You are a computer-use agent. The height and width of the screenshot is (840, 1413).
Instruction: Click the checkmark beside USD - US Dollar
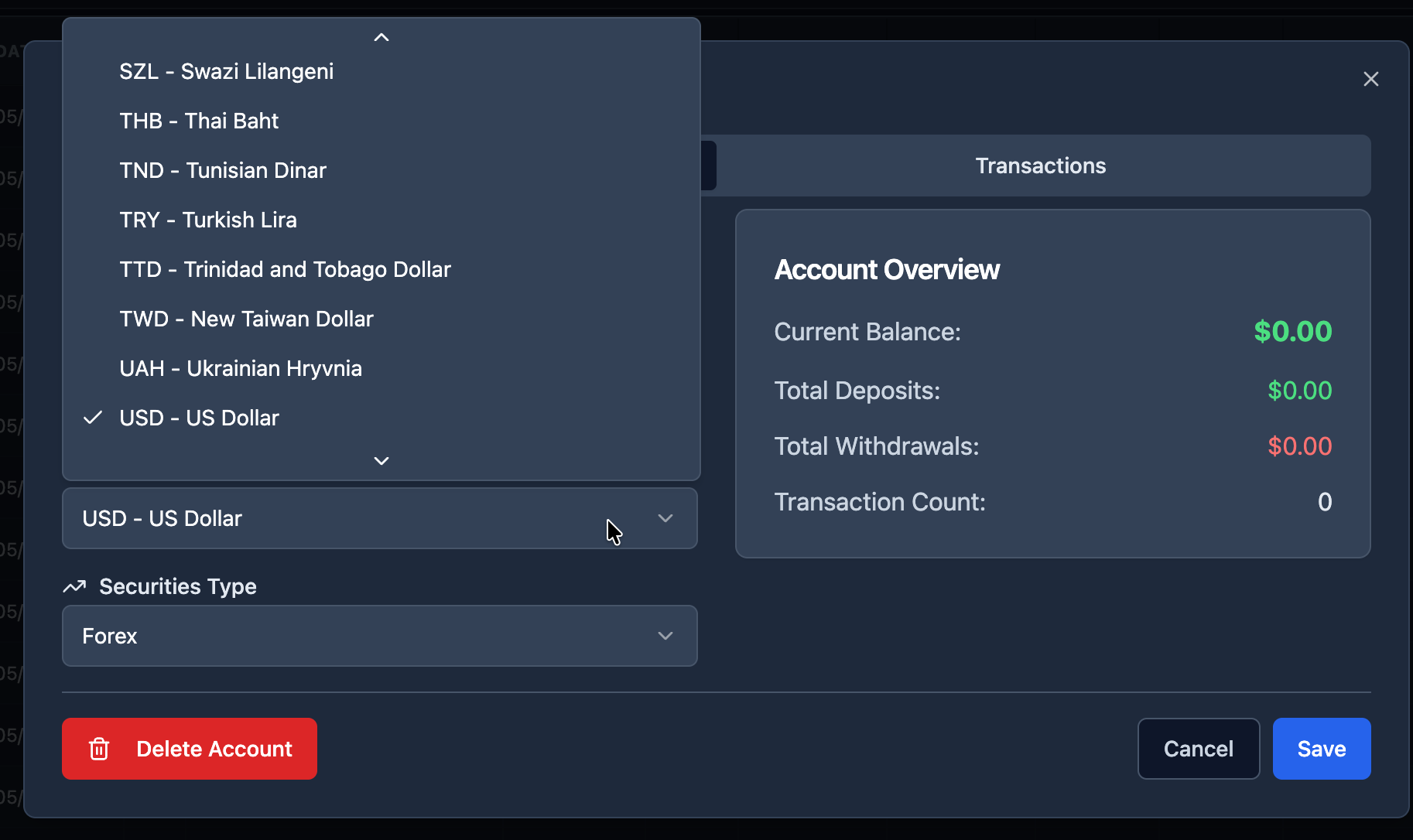tap(93, 418)
